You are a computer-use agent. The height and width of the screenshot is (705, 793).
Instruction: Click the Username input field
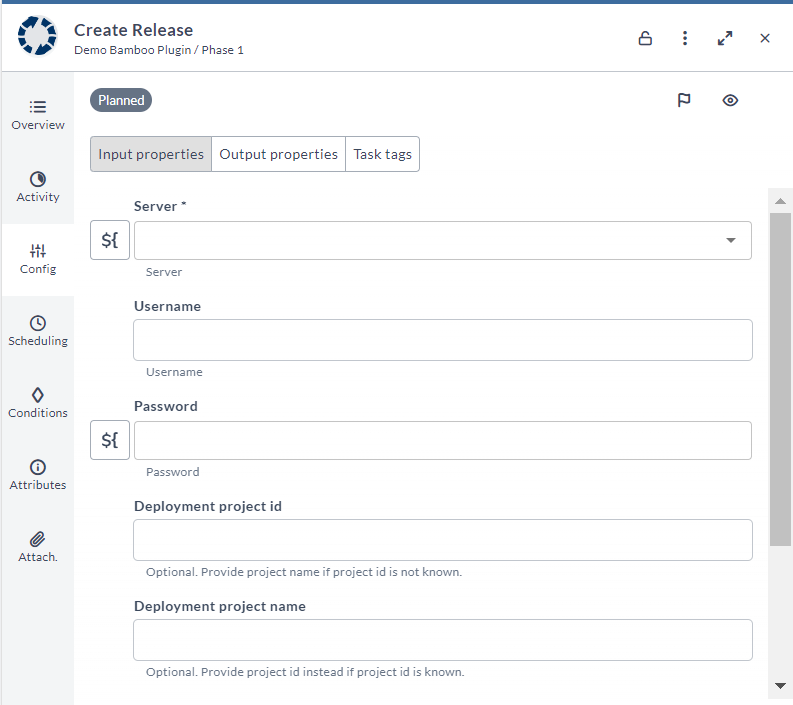tap(443, 340)
